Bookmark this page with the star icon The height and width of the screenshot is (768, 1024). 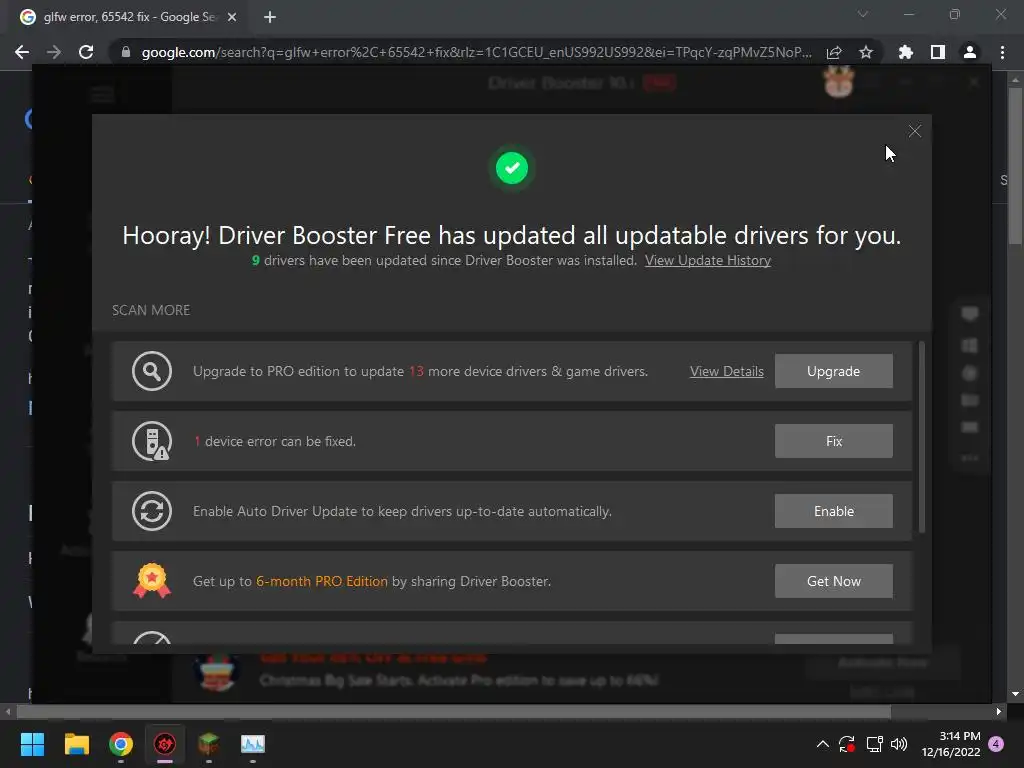[866, 52]
